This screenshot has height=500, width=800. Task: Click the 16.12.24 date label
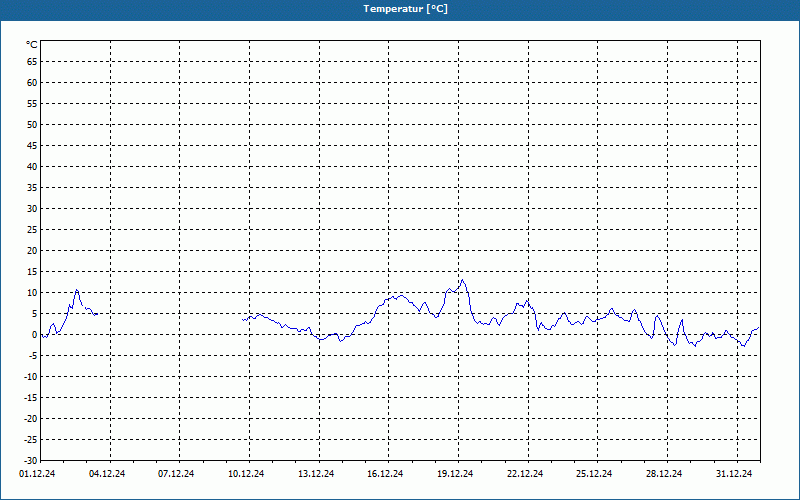click(385, 474)
